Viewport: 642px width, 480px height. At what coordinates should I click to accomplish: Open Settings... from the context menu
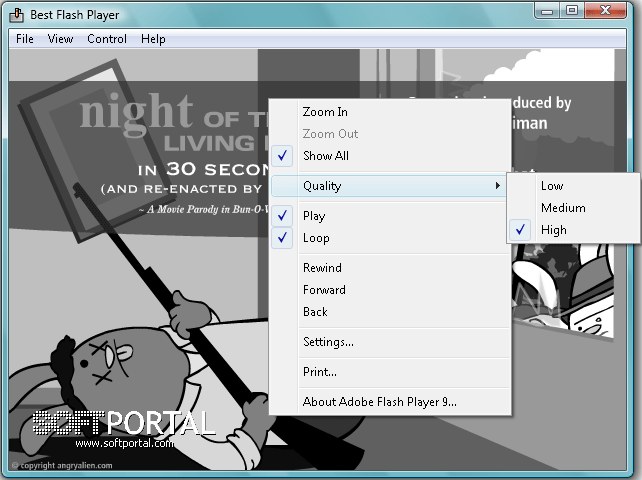coord(390,342)
